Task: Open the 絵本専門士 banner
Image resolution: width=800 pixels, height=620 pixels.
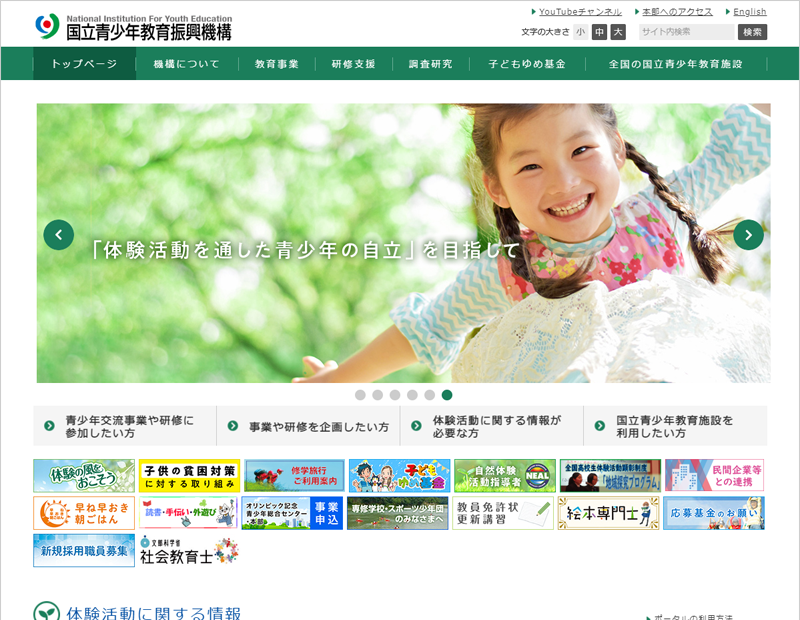Action: coord(608,513)
